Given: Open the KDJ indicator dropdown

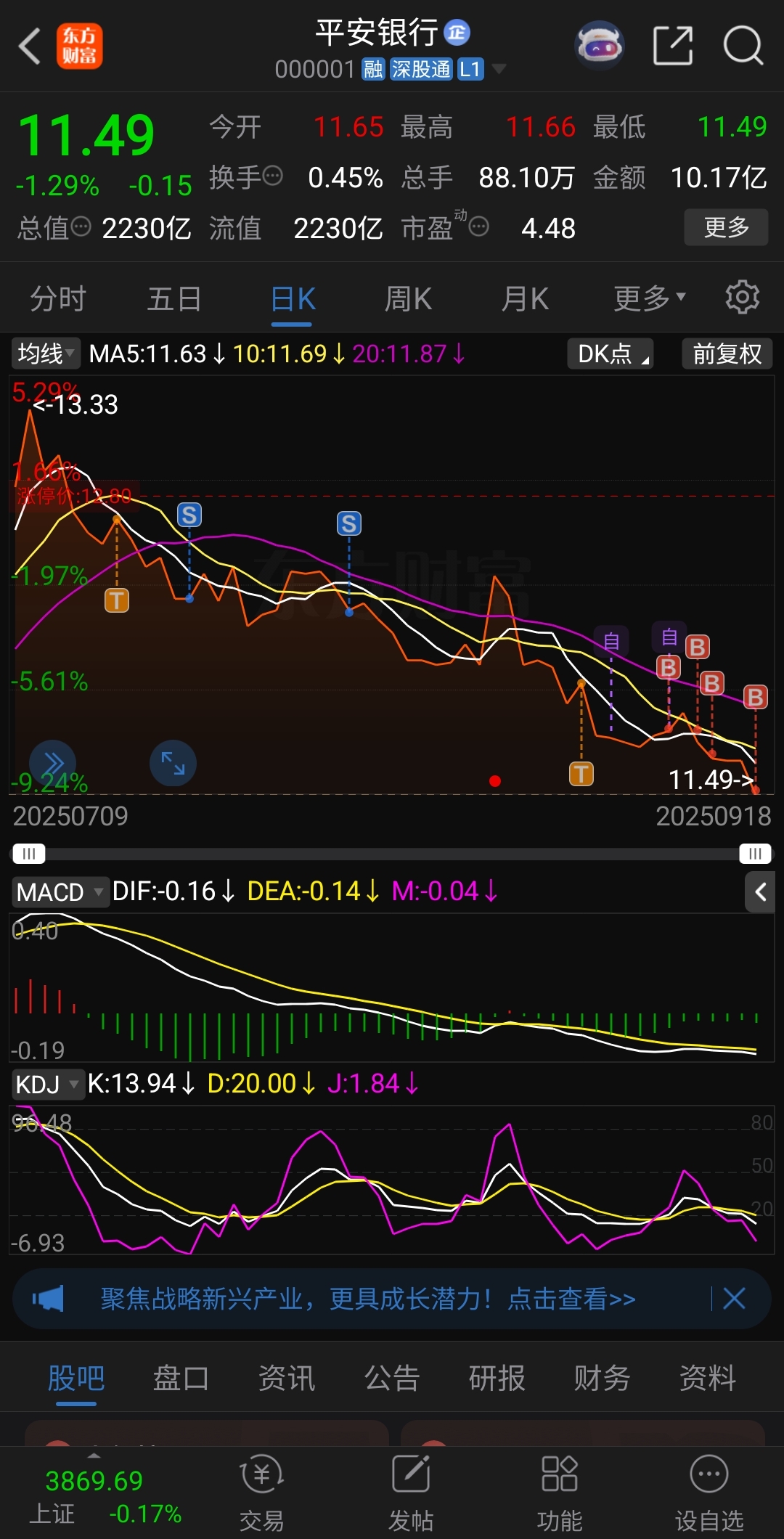Looking at the screenshot, I should click(47, 1085).
